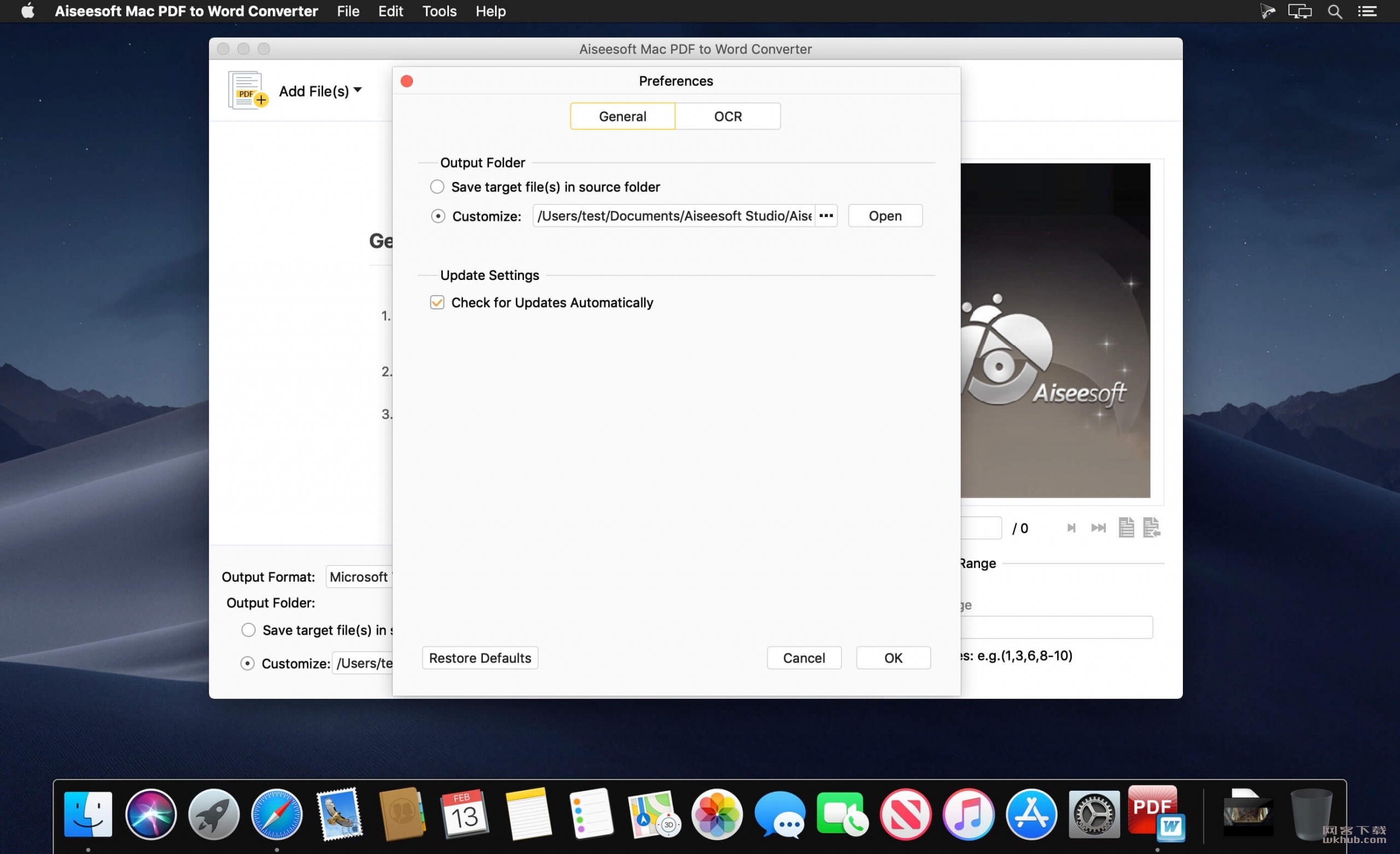
Task: Open Notes from the Dock
Action: click(x=528, y=814)
